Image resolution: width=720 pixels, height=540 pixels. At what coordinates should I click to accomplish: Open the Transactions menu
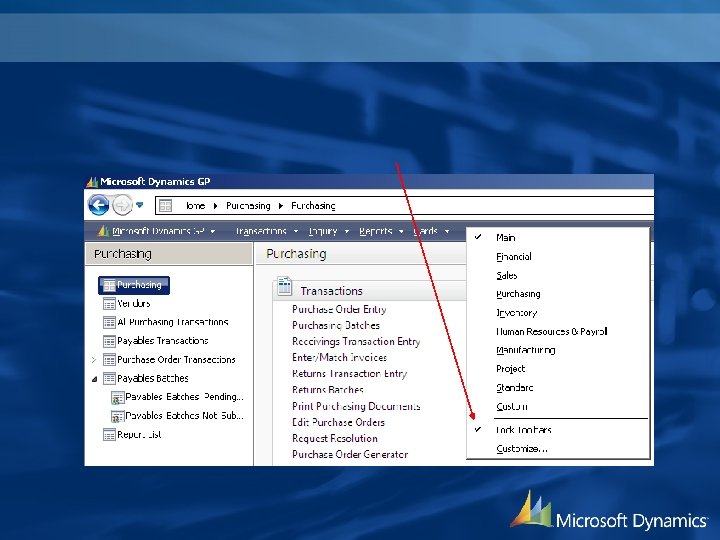(x=266, y=231)
